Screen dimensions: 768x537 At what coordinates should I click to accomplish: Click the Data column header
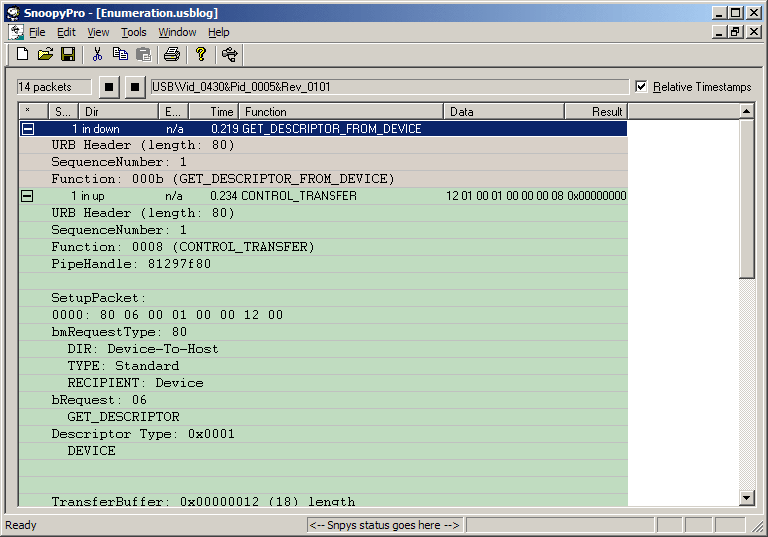[x=504, y=112]
